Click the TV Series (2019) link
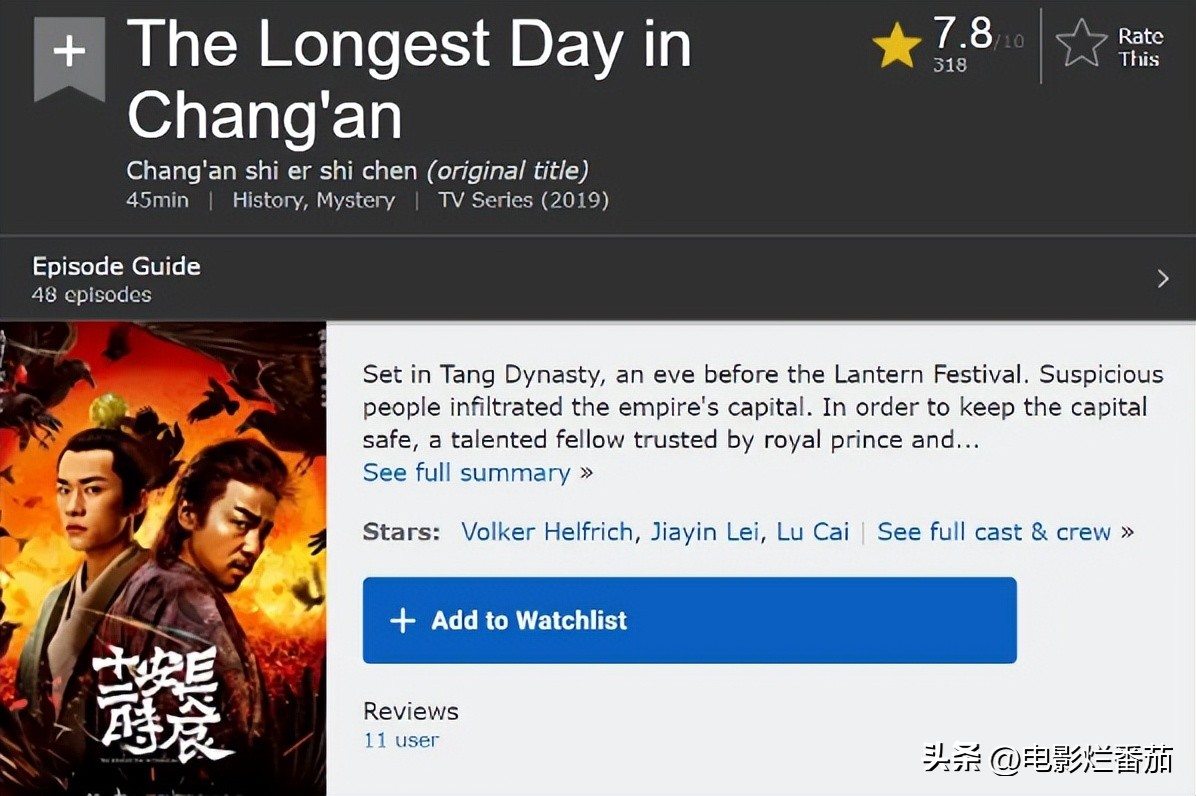This screenshot has width=1196, height=796. point(523,200)
